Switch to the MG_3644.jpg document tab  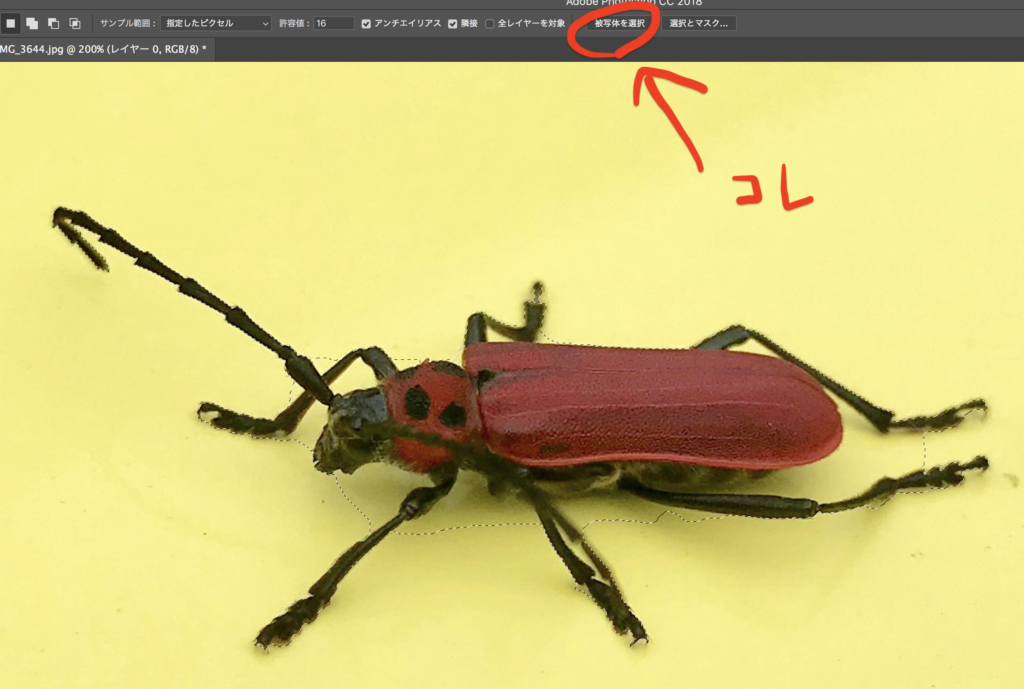click(103, 48)
